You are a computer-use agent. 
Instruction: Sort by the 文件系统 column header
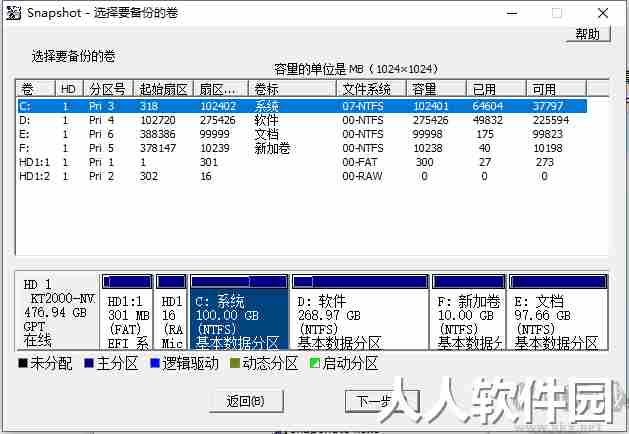click(x=371, y=89)
